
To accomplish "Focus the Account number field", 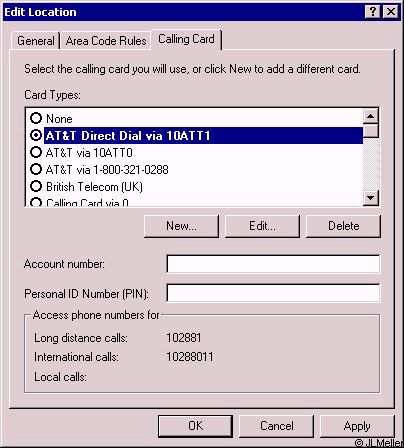I will pyautogui.click(x=273, y=264).
